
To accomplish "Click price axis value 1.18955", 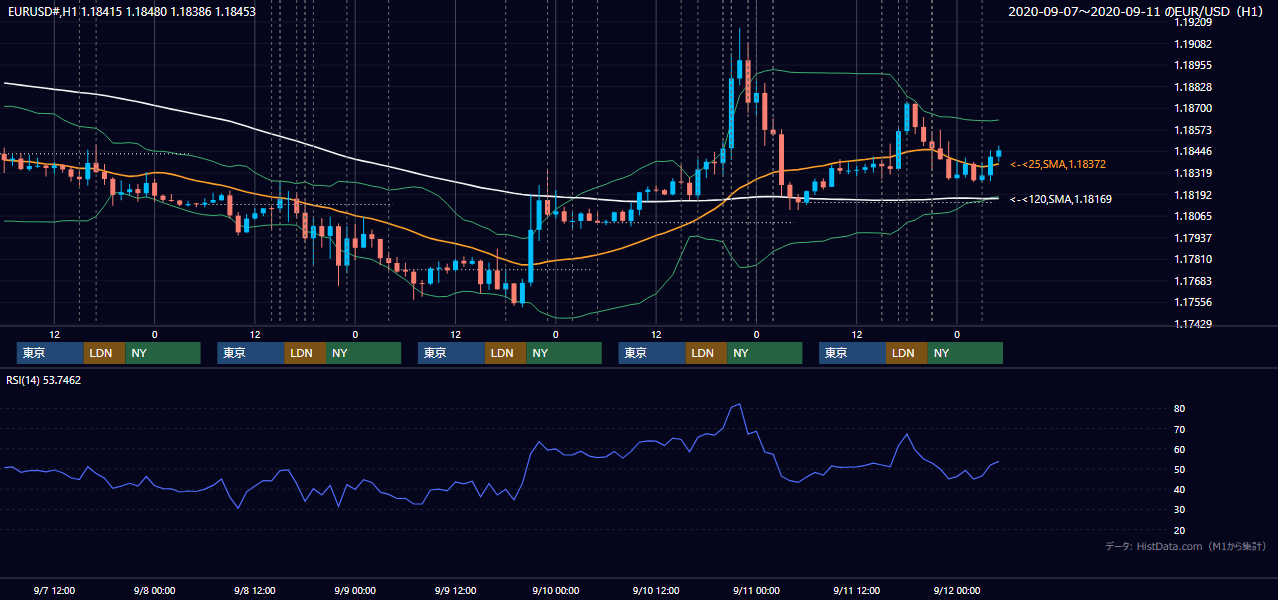I will click(1192, 65).
